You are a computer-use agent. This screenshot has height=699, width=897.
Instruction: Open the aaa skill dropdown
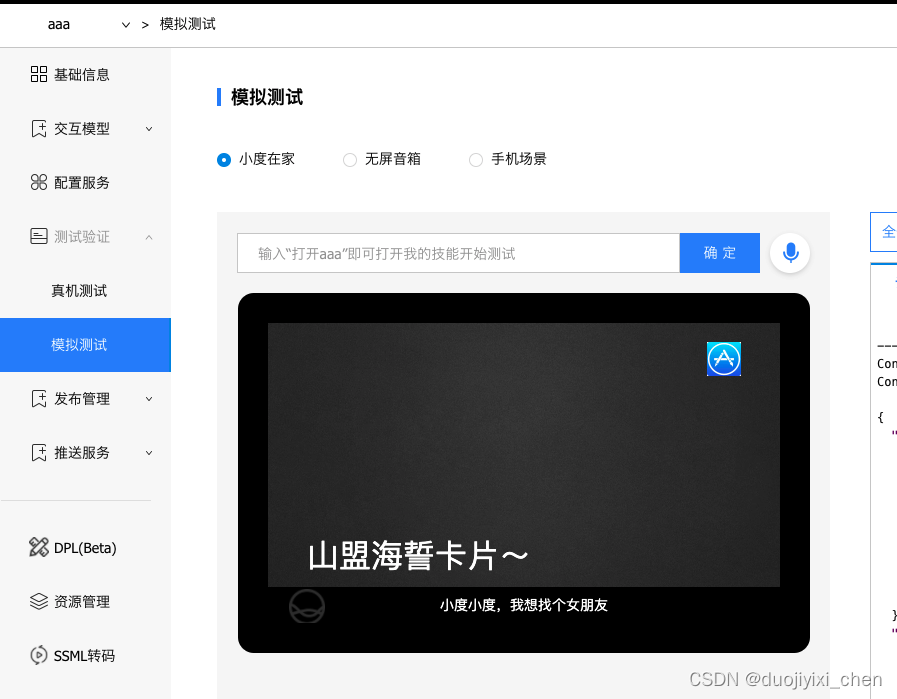coord(89,25)
